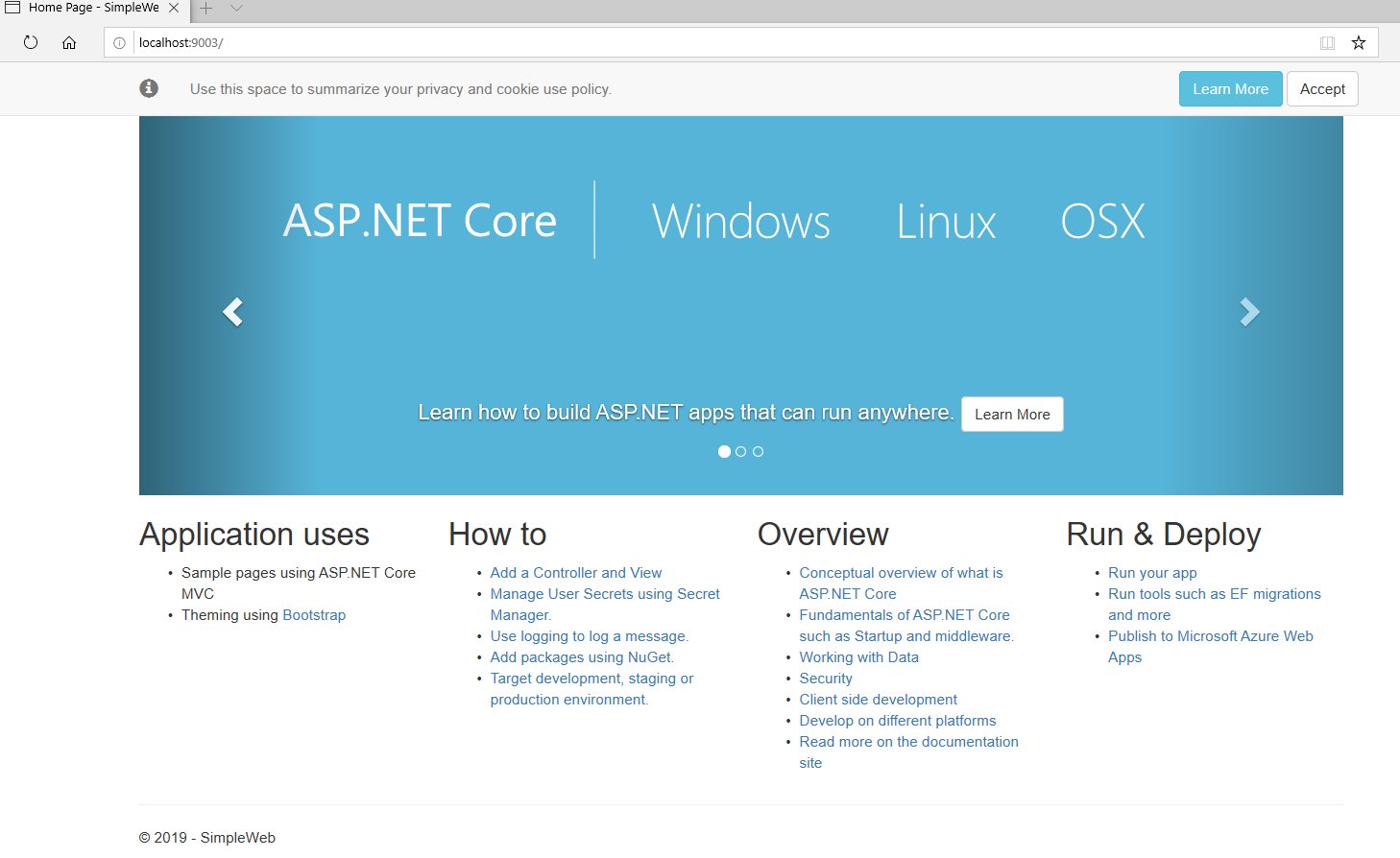Image resolution: width=1400 pixels, height=858 pixels.
Task: Open the Security link
Action: [x=826, y=679]
